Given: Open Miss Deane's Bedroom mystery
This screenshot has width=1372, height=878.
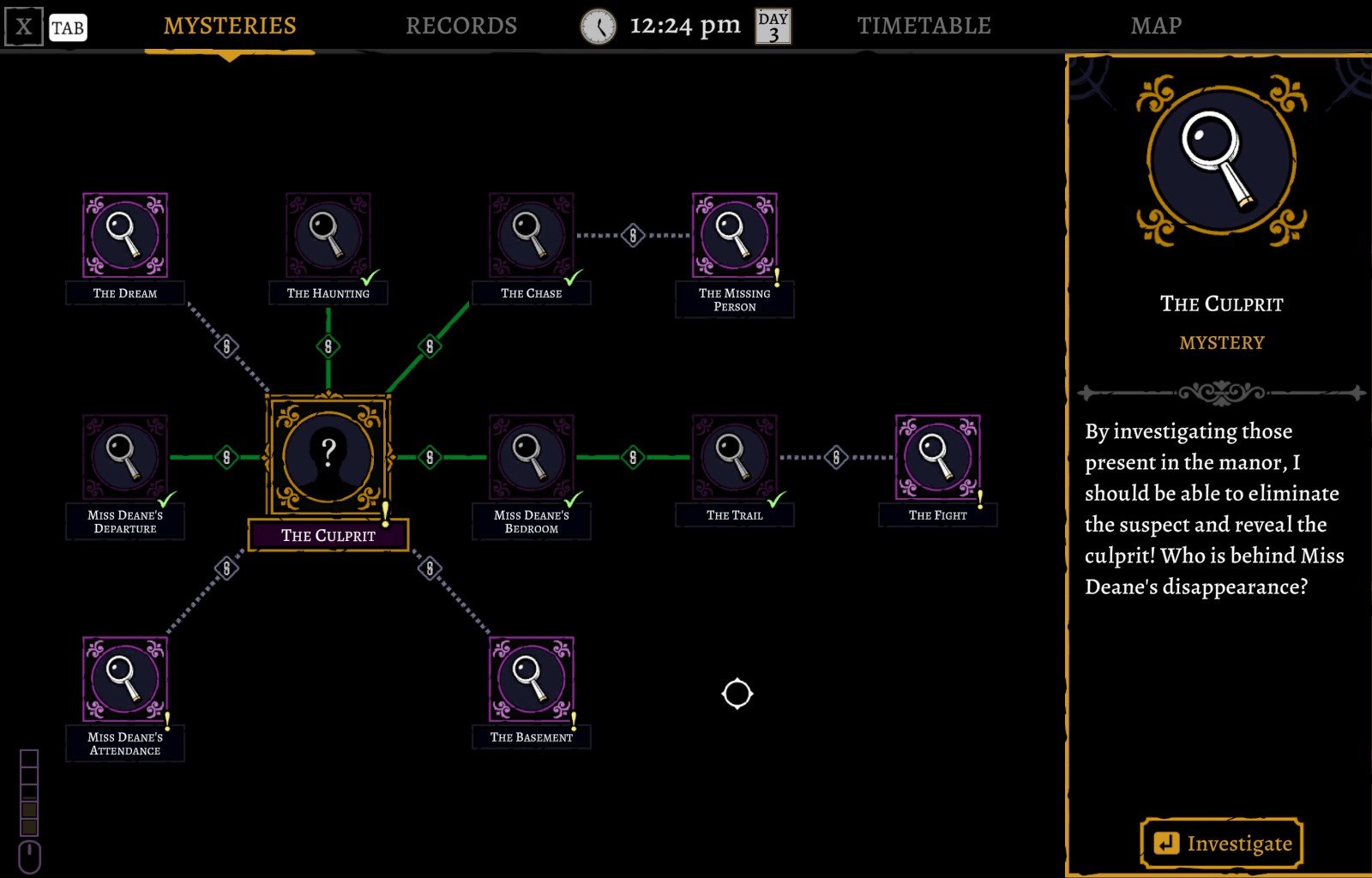Looking at the screenshot, I should click(x=531, y=457).
